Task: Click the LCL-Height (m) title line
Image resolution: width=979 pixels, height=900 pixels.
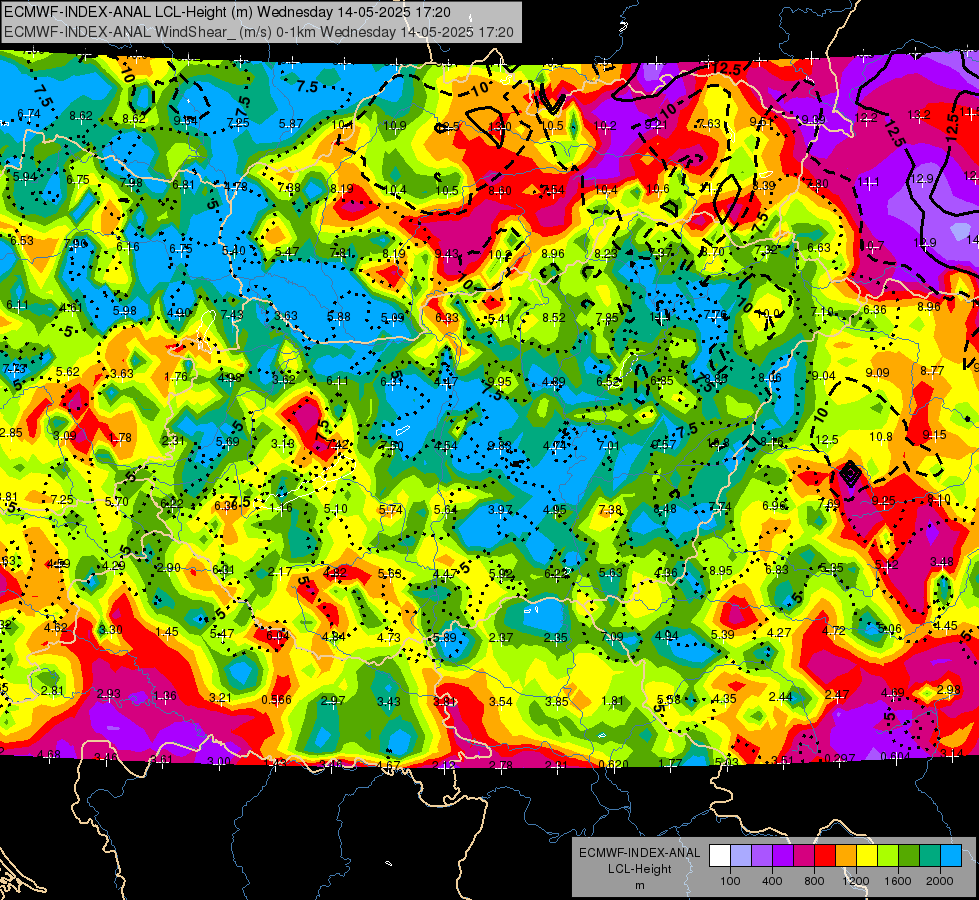Action: (x=227, y=12)
